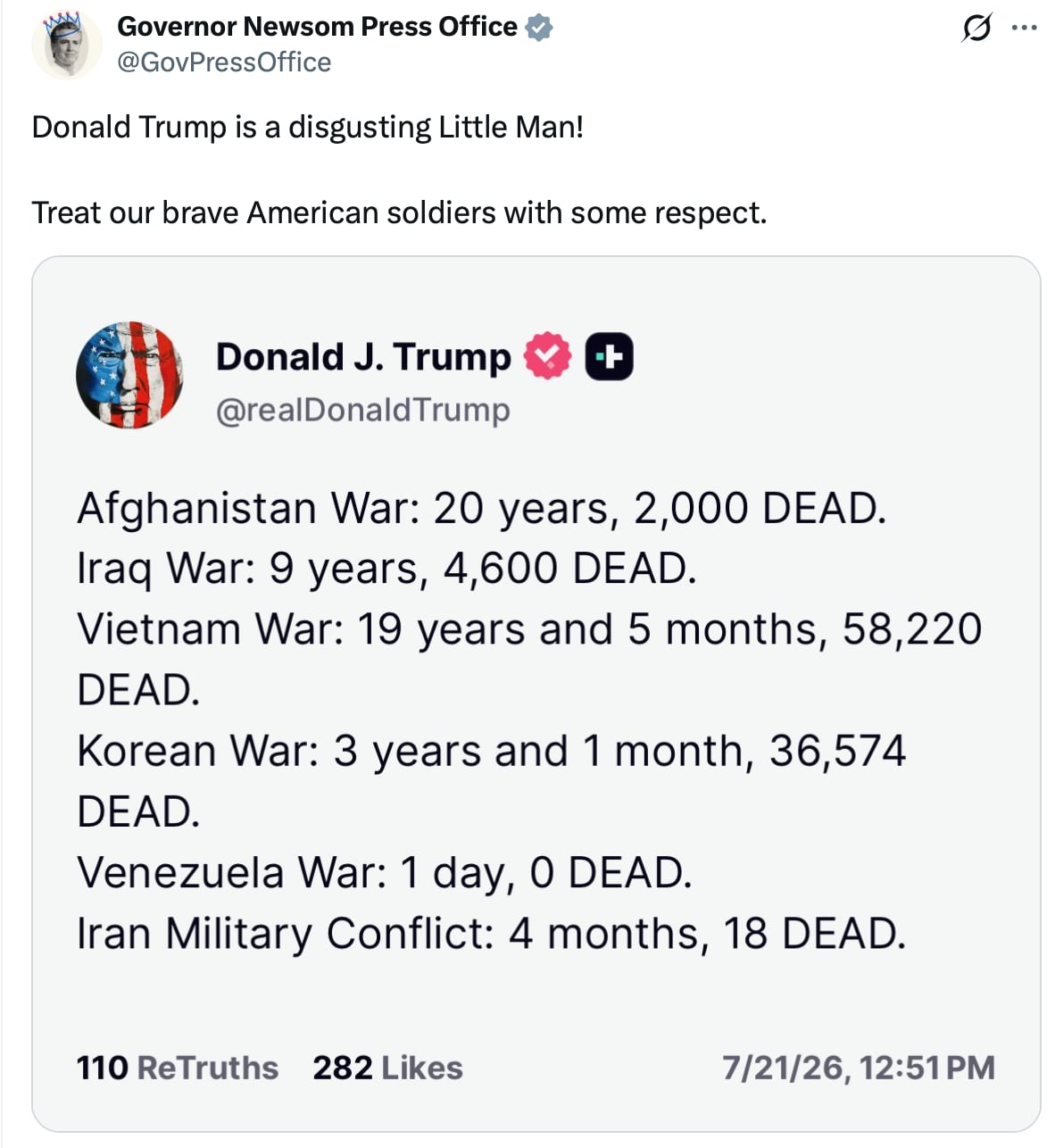The image size is (1055, 1148).
Task: Open the three-dot more options menu
Action: [x=1024, y=28]
